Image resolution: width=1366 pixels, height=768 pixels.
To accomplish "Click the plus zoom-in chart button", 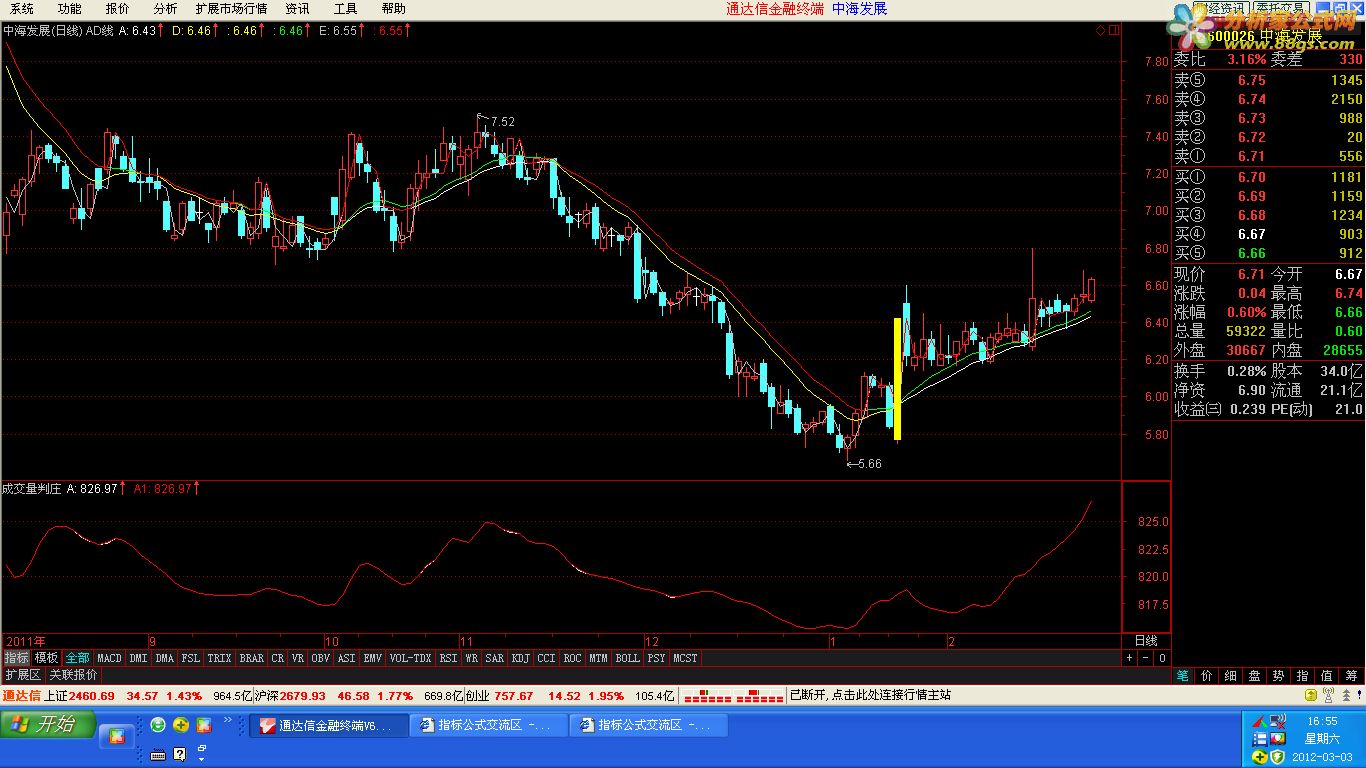I will [x=1130, y=658].
